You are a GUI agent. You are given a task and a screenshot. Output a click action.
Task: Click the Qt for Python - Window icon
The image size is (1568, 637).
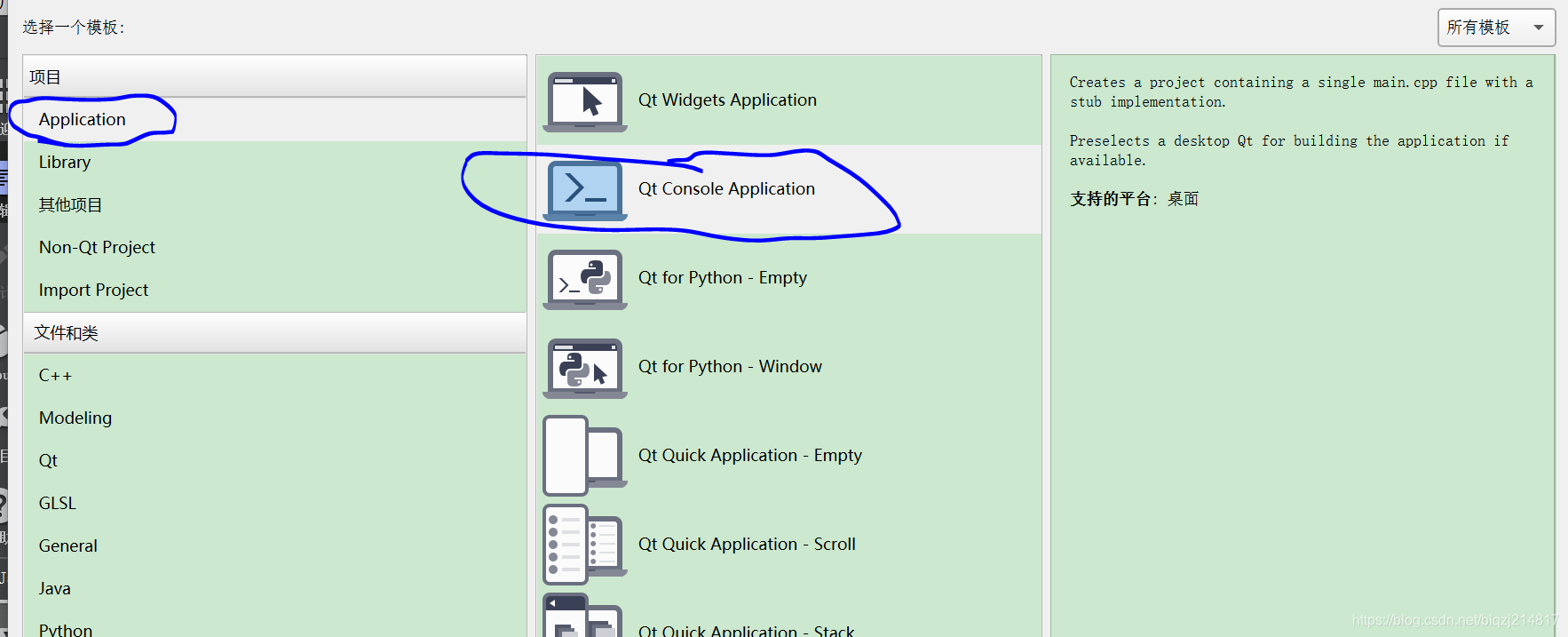point(585,368)
